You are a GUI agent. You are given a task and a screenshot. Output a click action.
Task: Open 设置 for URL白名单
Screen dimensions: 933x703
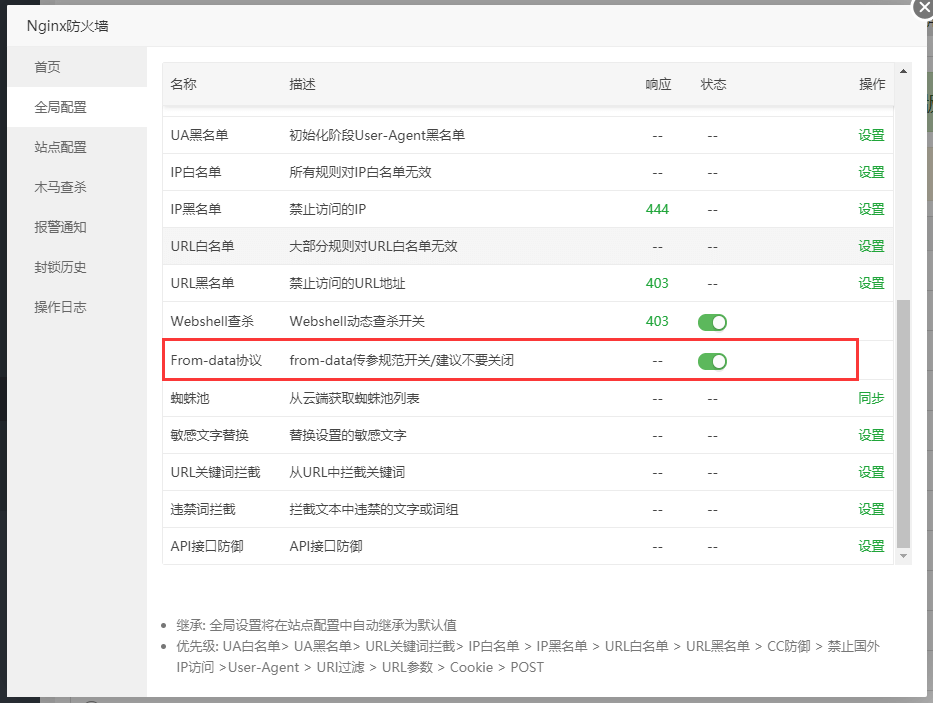pyautogui.click(x=871, y=246)
